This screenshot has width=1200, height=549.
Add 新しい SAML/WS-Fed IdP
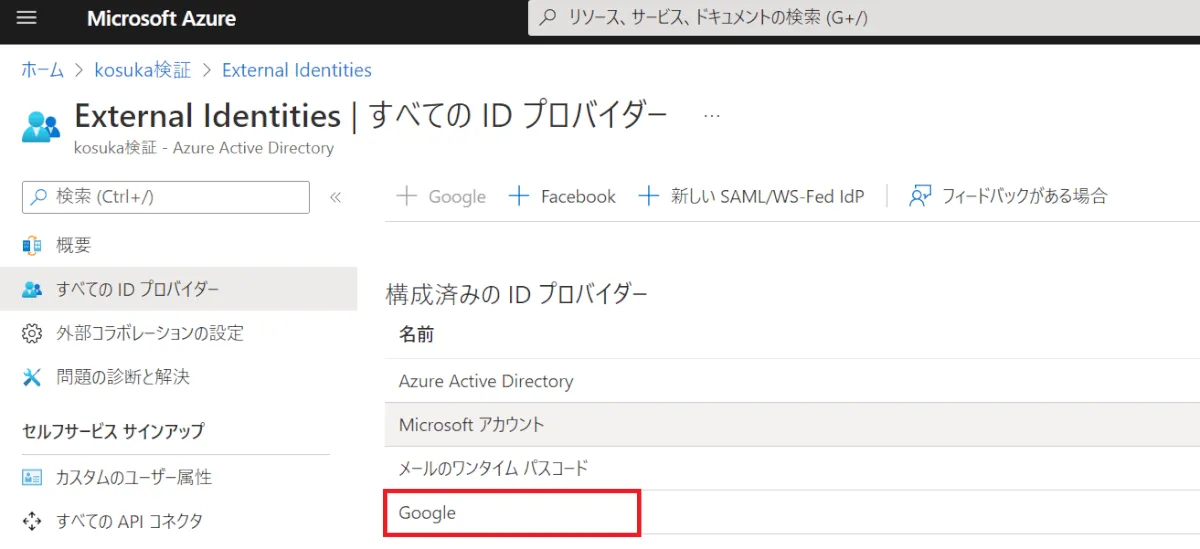click(x=752, y=197)
